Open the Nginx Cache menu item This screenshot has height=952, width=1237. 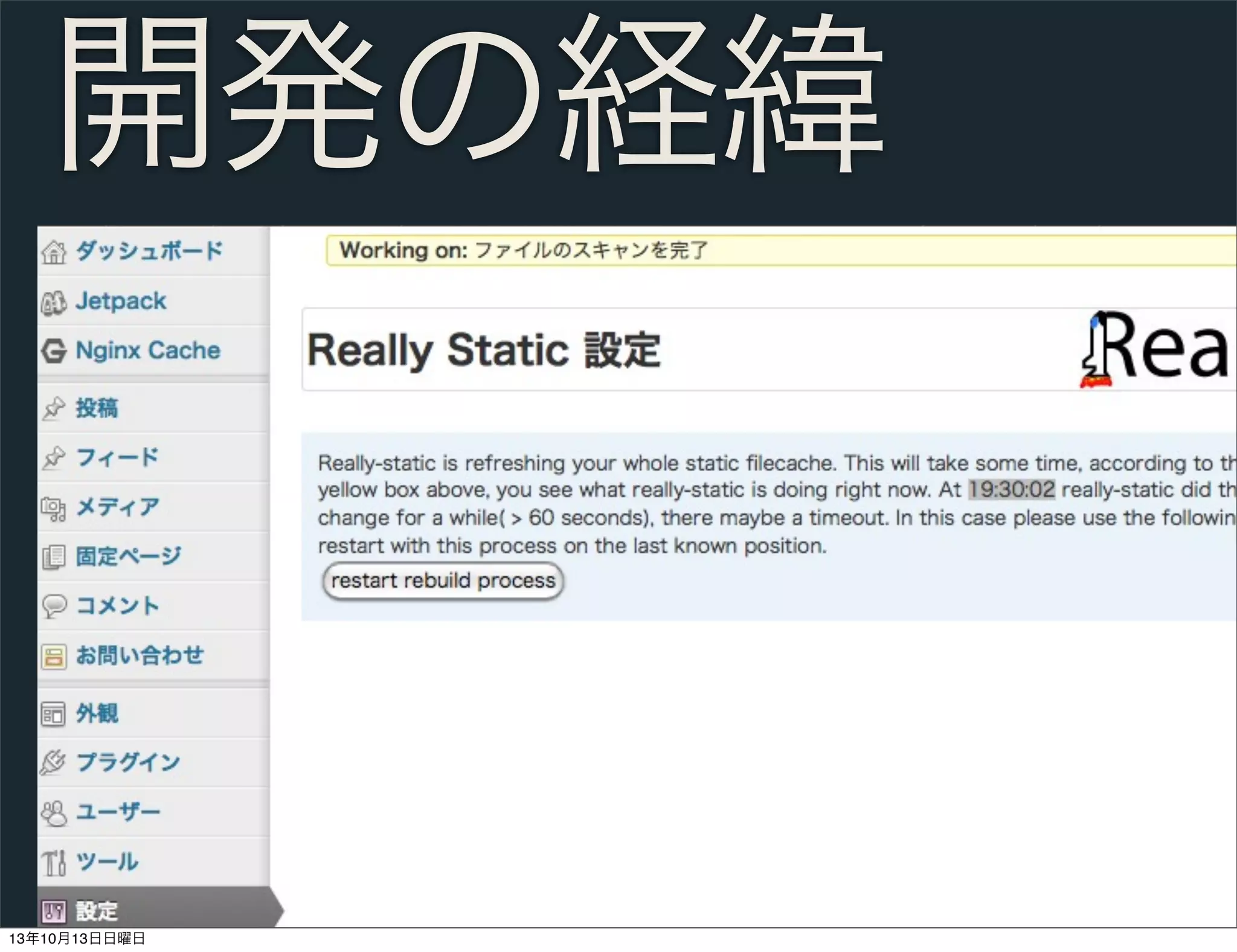[x=148, y=350]
